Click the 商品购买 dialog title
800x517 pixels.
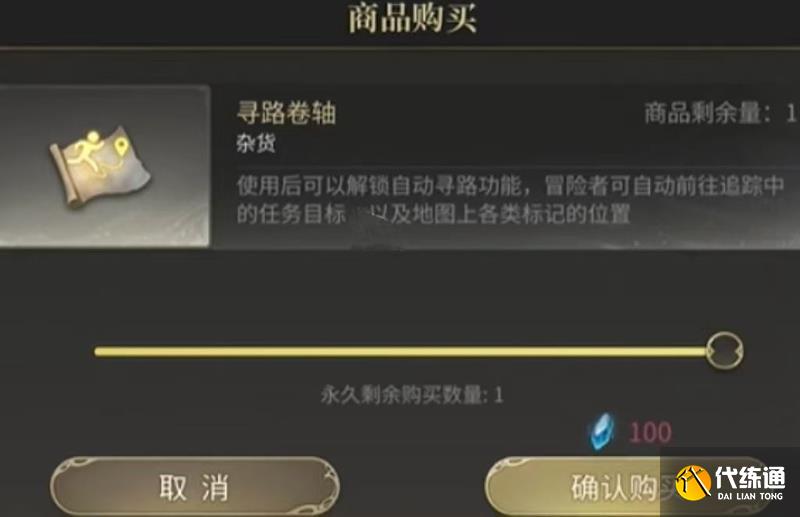click(412, 18)
